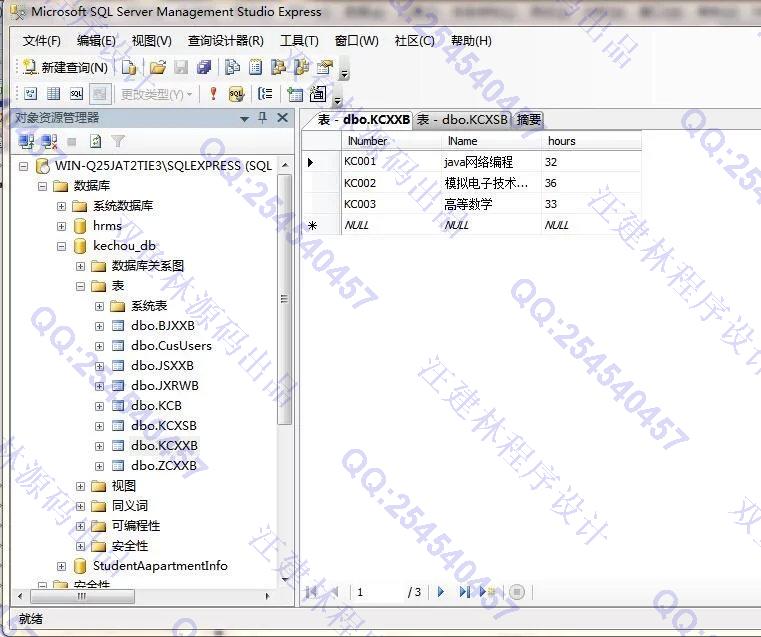Click the Summary page icon in toolbar
This screenshot has height=637, width=761.
pyautogui.click(x=255, y=67)
